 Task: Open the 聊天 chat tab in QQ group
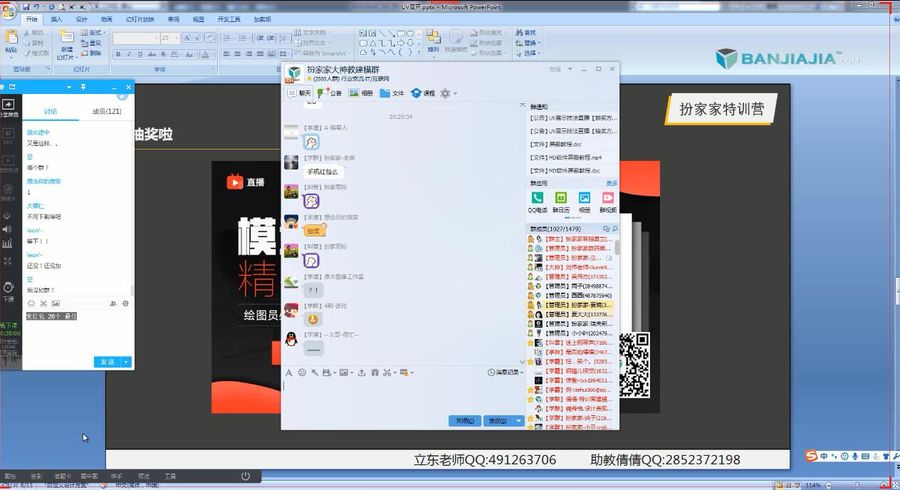(299, 93)
